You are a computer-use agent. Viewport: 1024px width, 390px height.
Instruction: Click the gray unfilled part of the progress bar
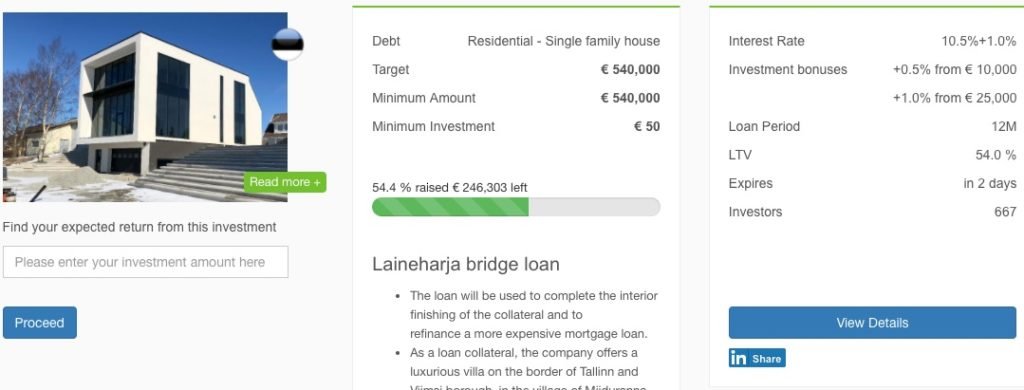[594, 206]
